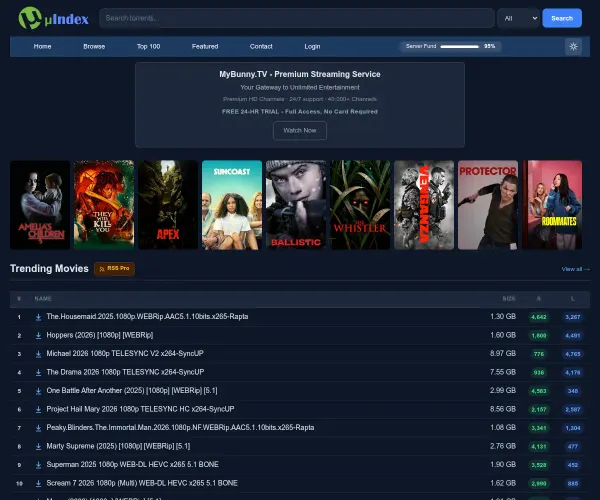Open Peaky.Blinders.The.Immortal.Man.2026 torrent link

180,427
